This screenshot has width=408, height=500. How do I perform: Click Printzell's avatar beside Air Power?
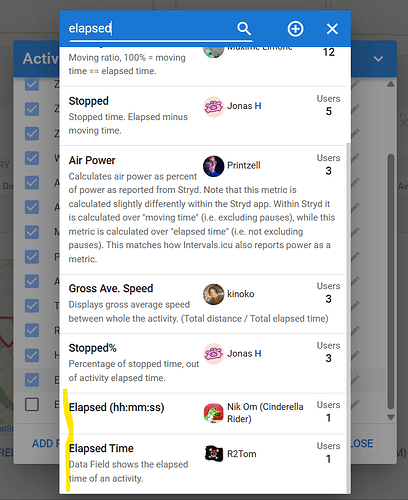[x=213, y=166]
